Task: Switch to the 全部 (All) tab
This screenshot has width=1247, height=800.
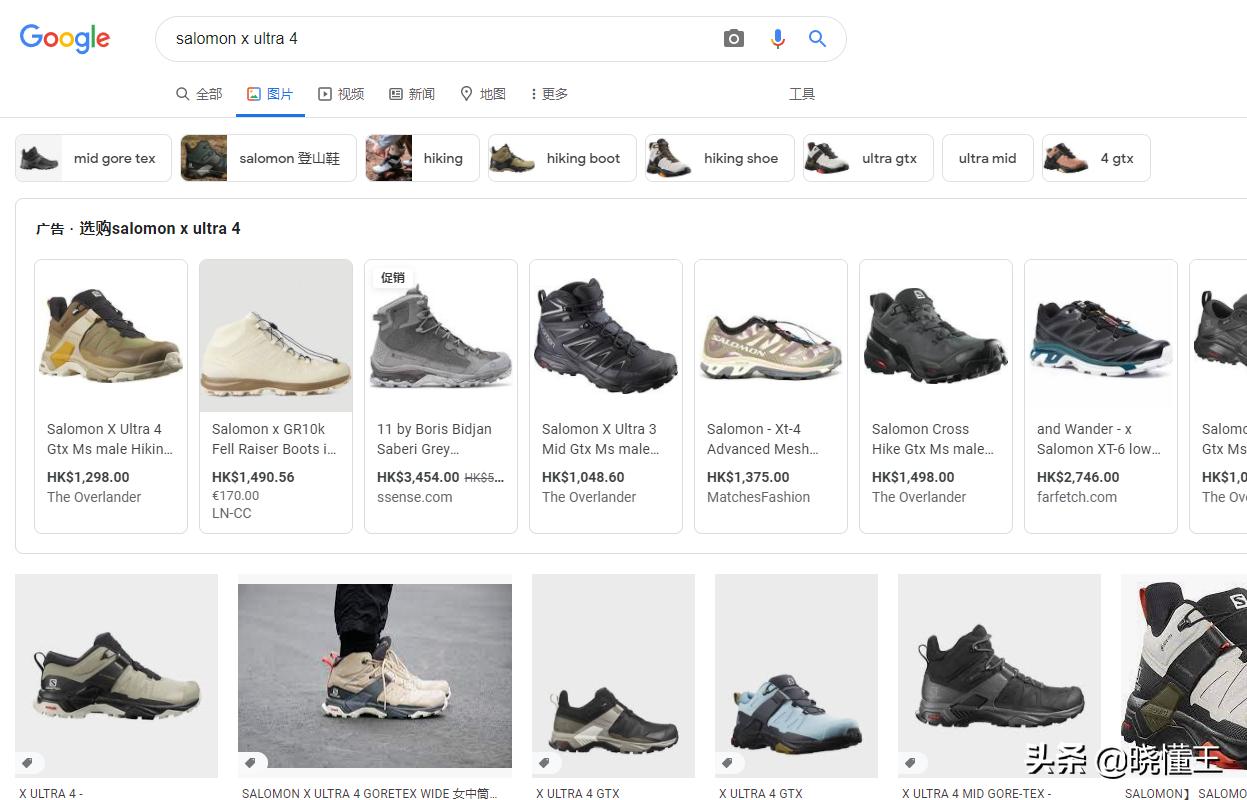Action: pos(199,93)
